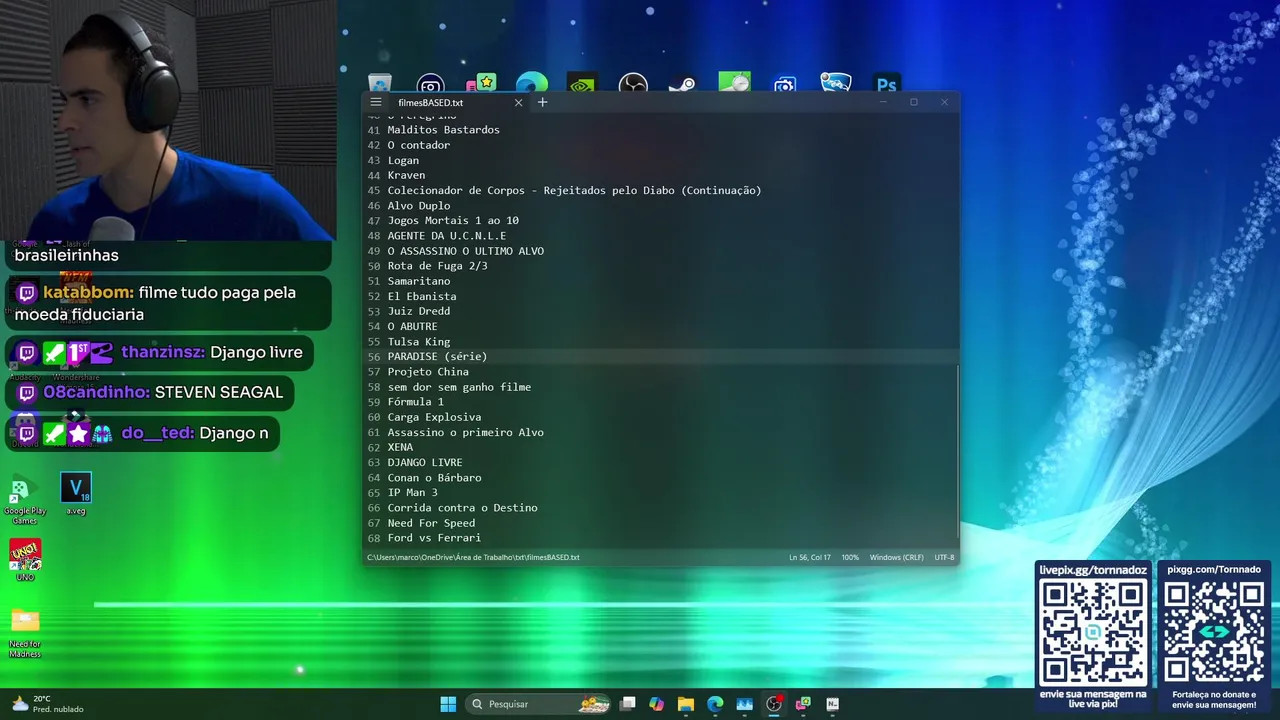Click the line 'O ASSASSINO O ULTIMO ALVO'
Image resolution: width=1280 pixels, height=720 pixels.
tap(465, 251)
